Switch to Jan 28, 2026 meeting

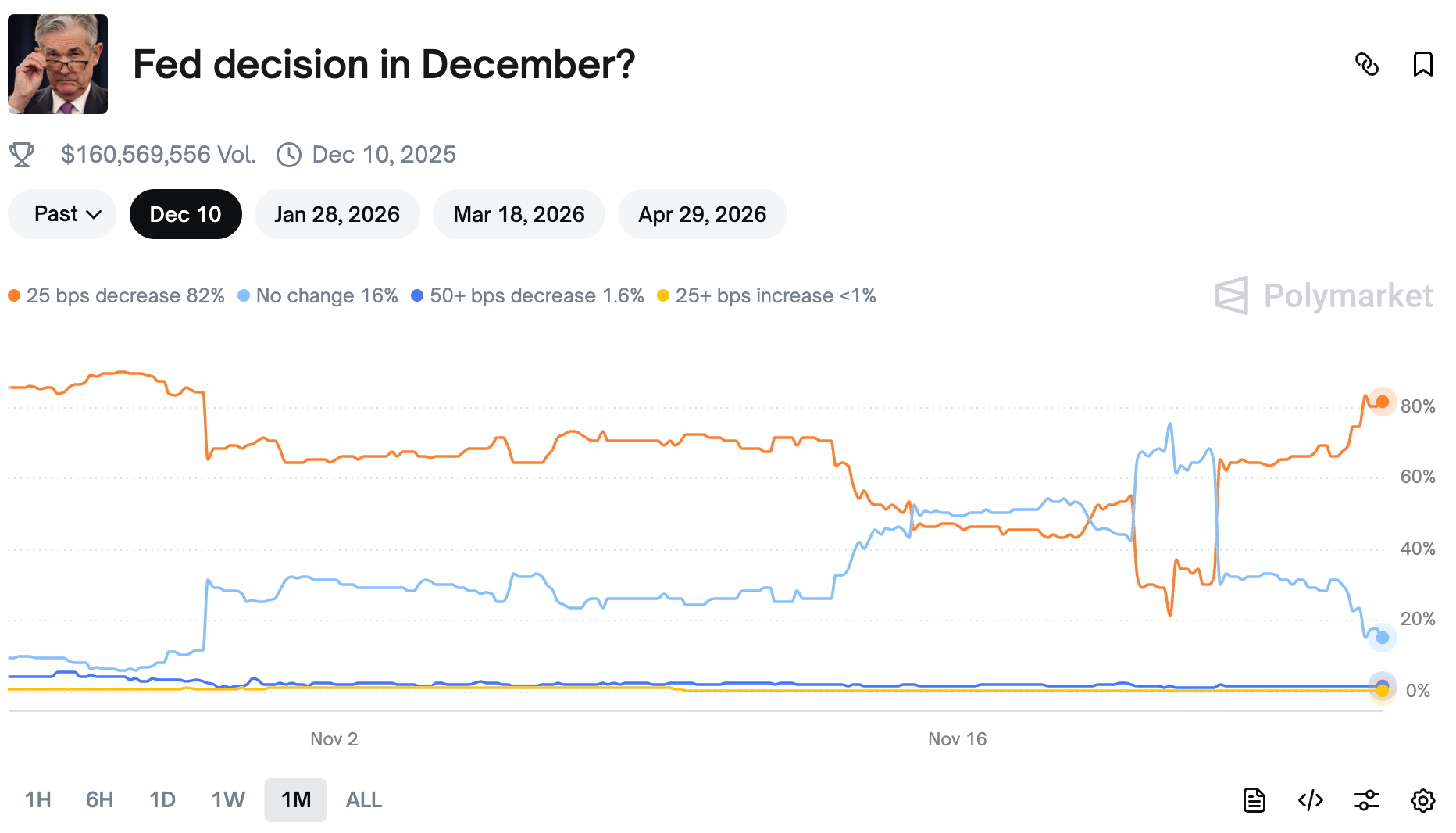pyautogui.click(x=337, y=214)
